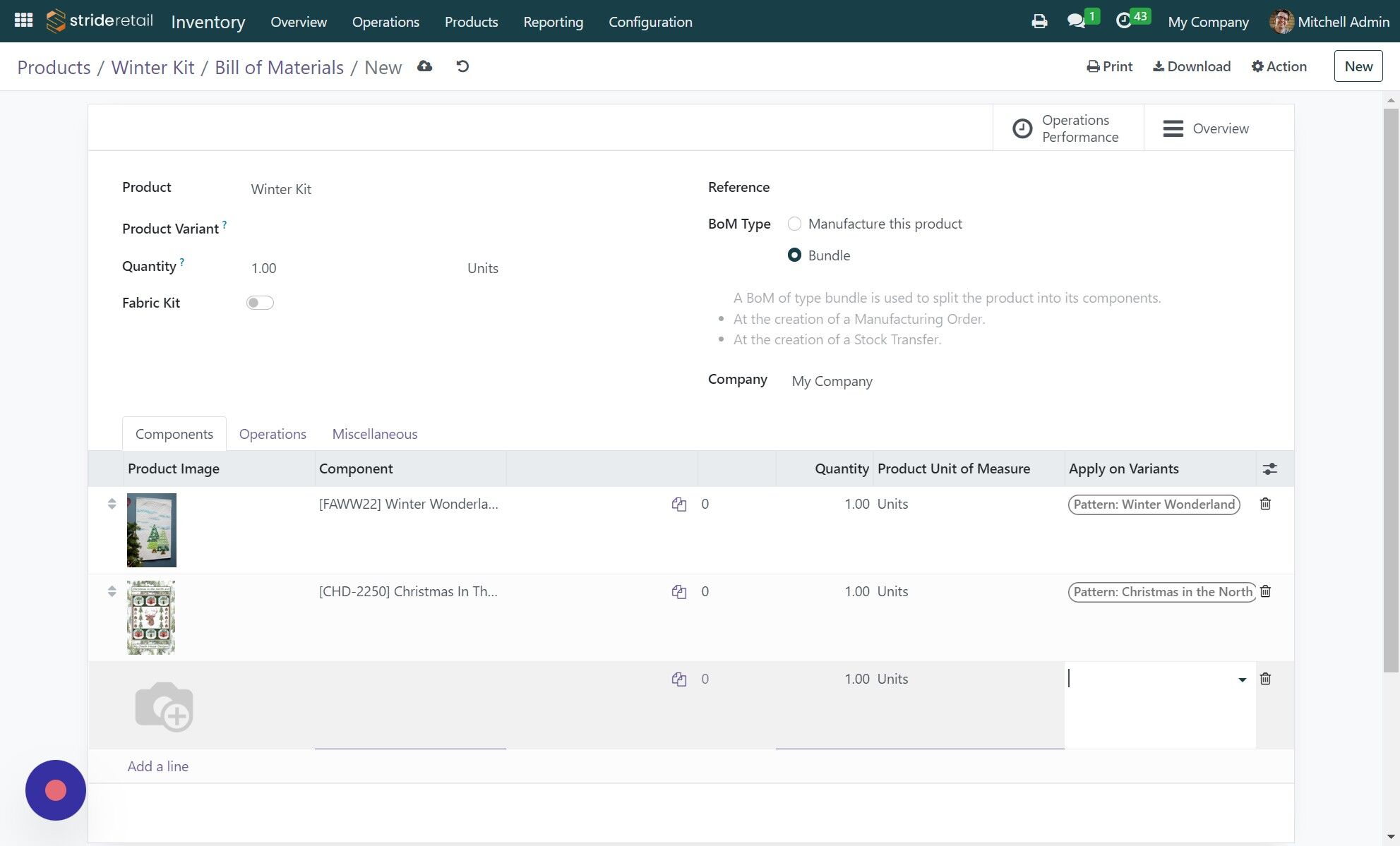Open the Overview stat button

pyautogui.click(x=1219, y=128)
